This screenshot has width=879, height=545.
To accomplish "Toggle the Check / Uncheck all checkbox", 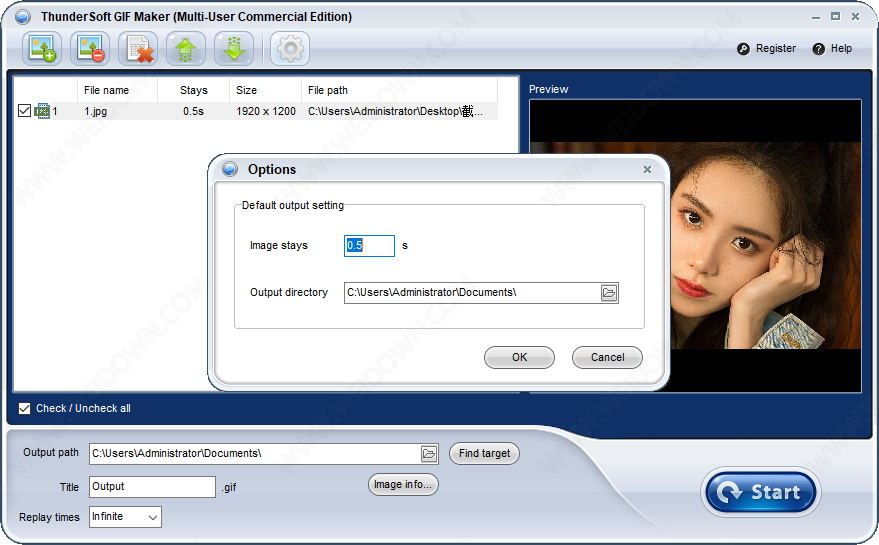I will click(24, 408).
